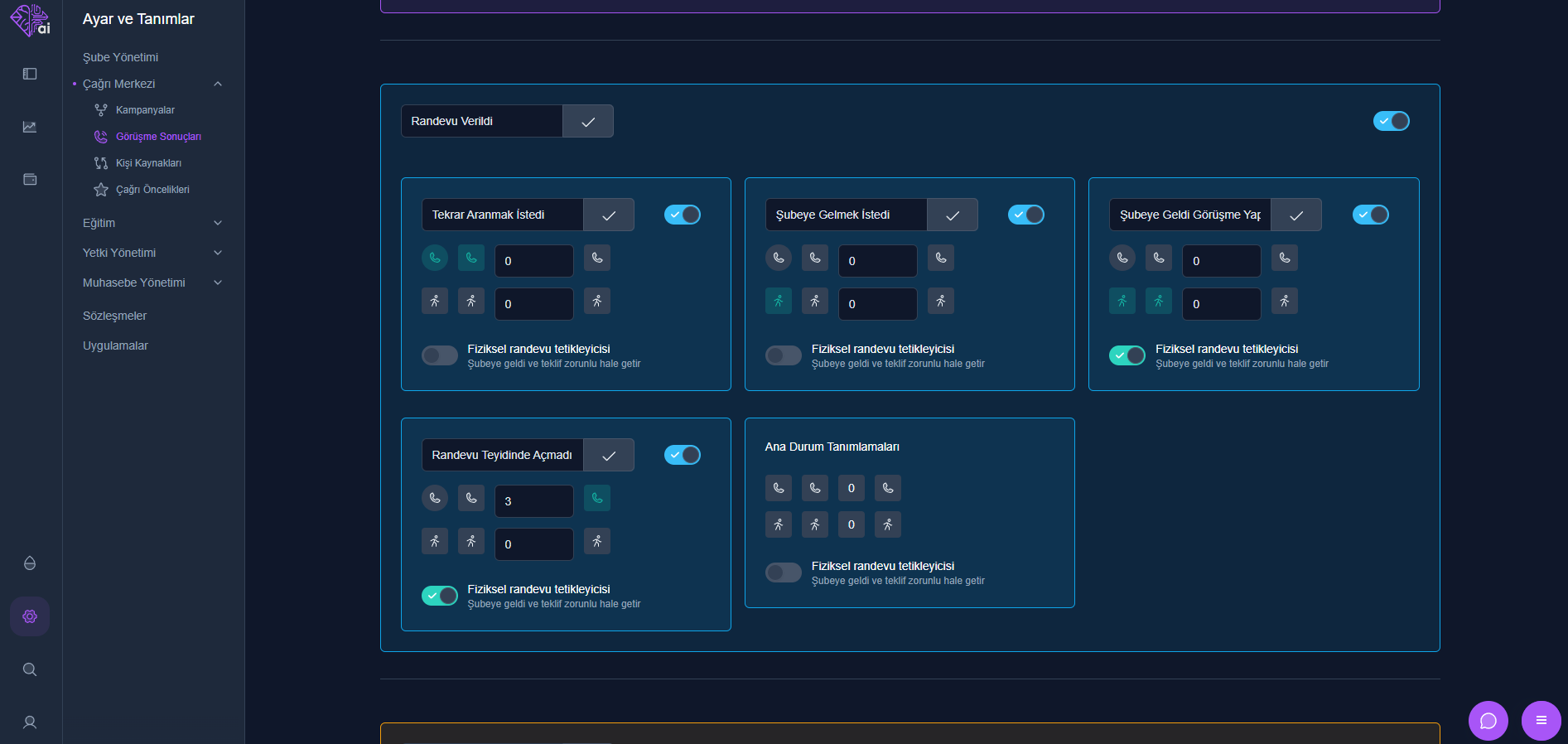The image size is (1568, 744).
Task: Toggle the Tekrar Aranmak İstedi active switch
Action: point(683,215)
